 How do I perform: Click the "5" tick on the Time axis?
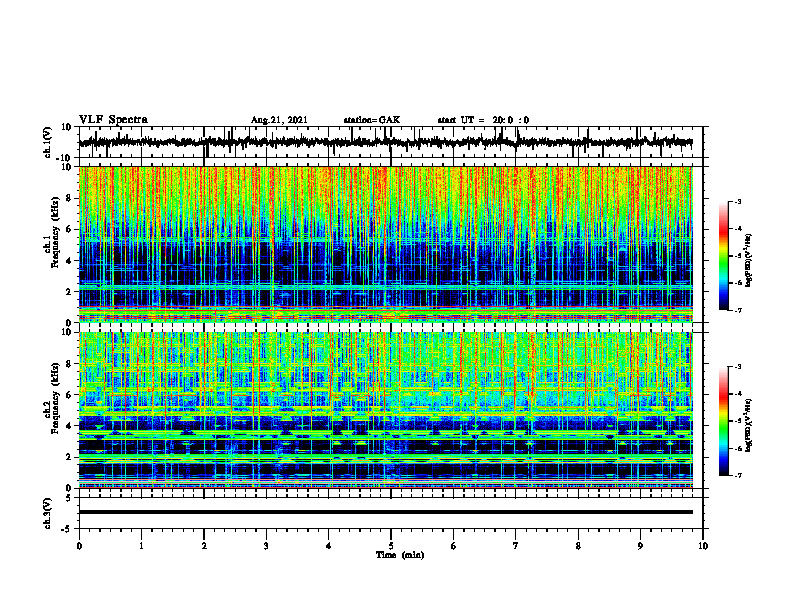pos(391,546)
